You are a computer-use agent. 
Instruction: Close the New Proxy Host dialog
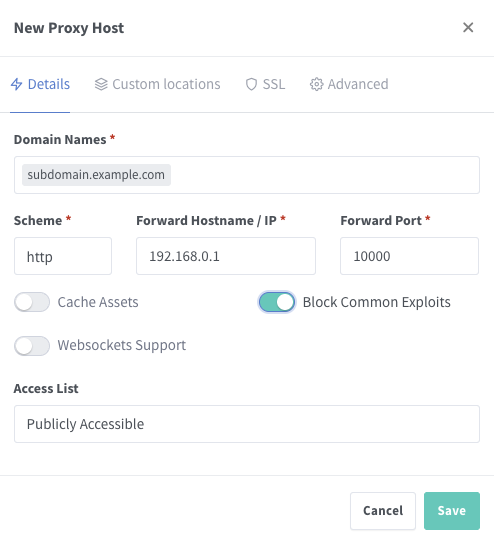tap(468, 27)
